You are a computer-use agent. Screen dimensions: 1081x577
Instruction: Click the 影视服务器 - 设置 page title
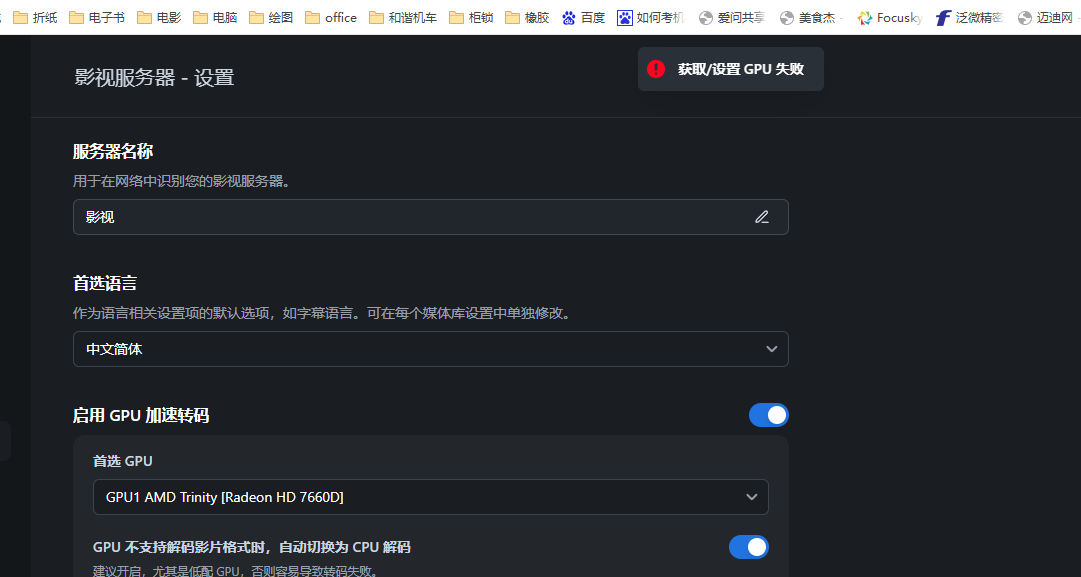coord(154,77)
